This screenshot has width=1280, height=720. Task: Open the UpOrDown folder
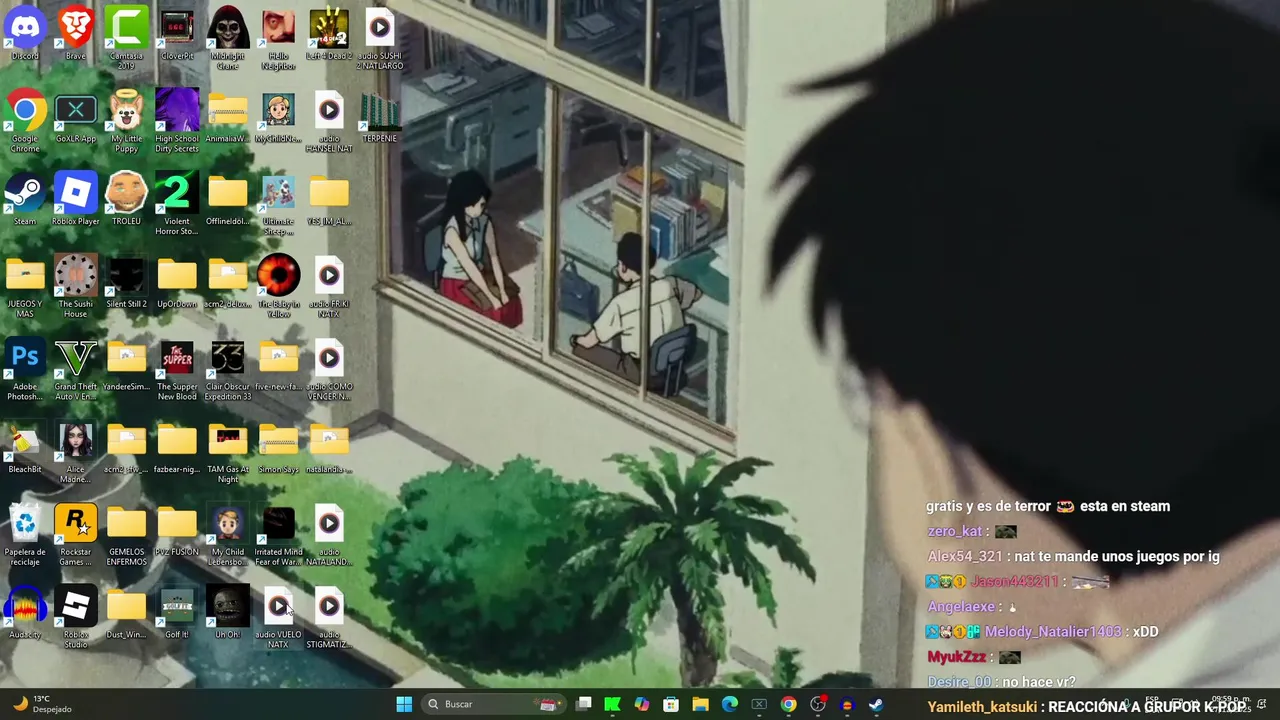177,283
